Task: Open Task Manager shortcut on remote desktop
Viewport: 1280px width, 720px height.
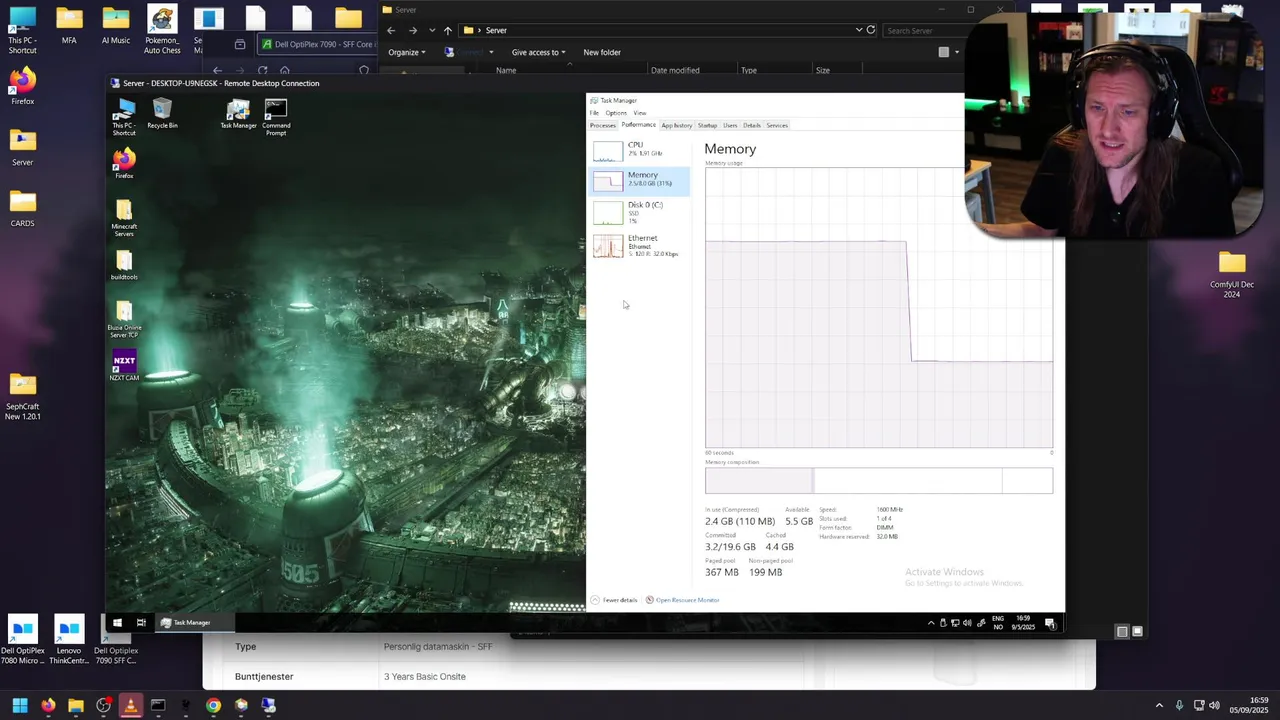Action: [238, 114]
